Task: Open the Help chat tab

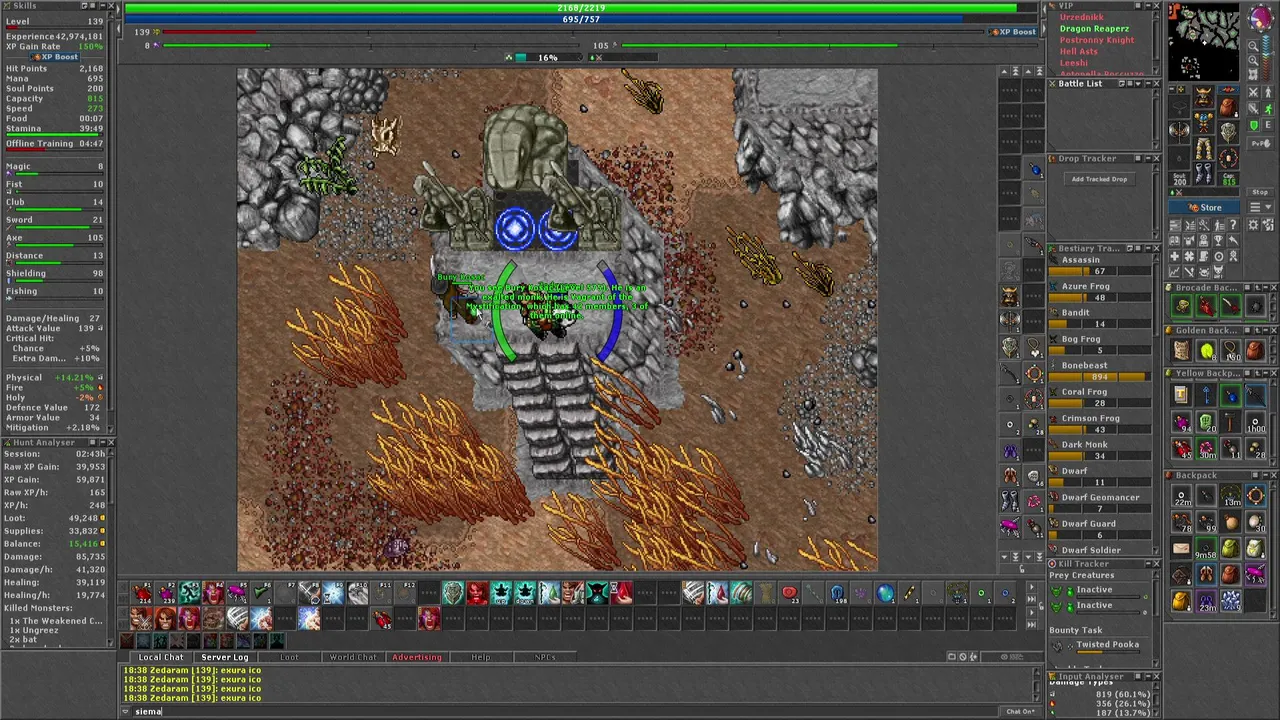Action: coord(481,657)
